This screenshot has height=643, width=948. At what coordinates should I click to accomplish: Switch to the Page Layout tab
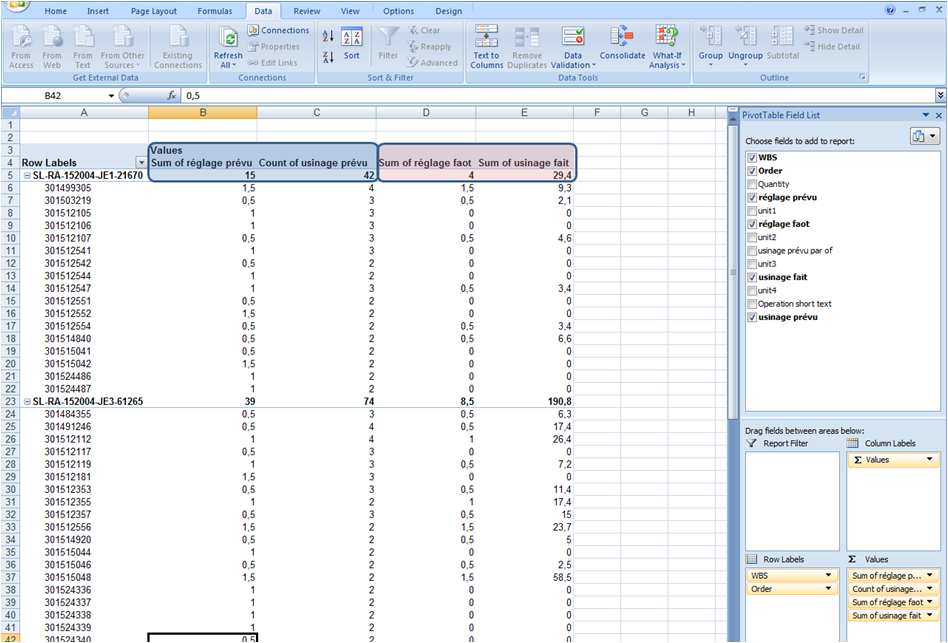click(153, 11)
